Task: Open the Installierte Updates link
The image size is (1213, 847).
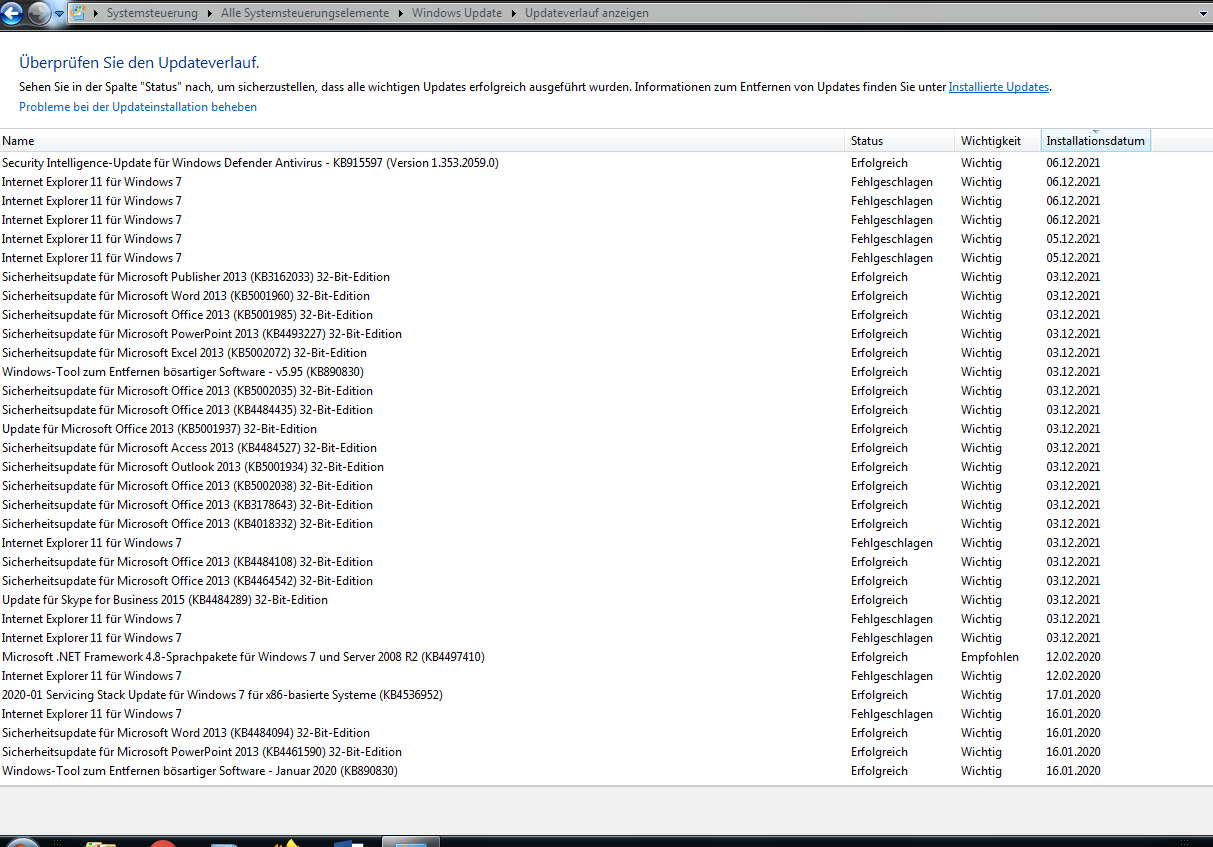Action: point(999,87)
